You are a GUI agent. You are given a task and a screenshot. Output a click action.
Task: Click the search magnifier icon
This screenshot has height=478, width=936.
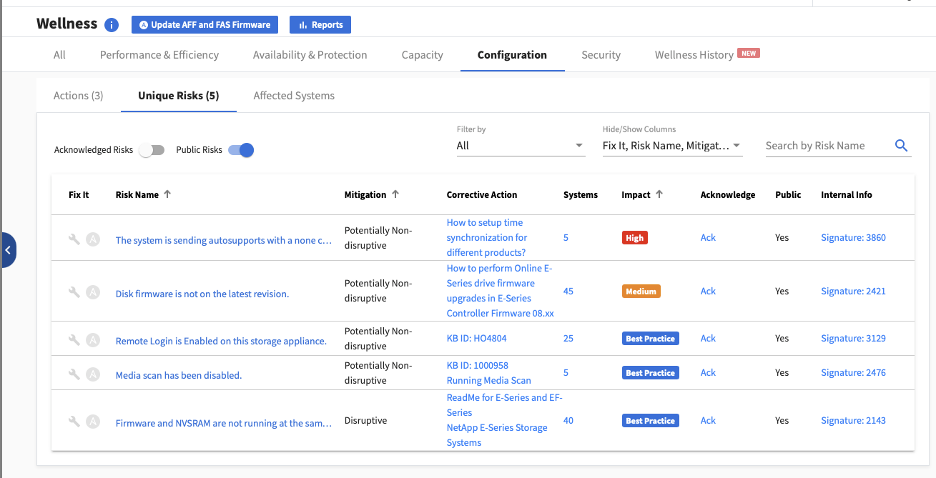(x=901, y=146)
